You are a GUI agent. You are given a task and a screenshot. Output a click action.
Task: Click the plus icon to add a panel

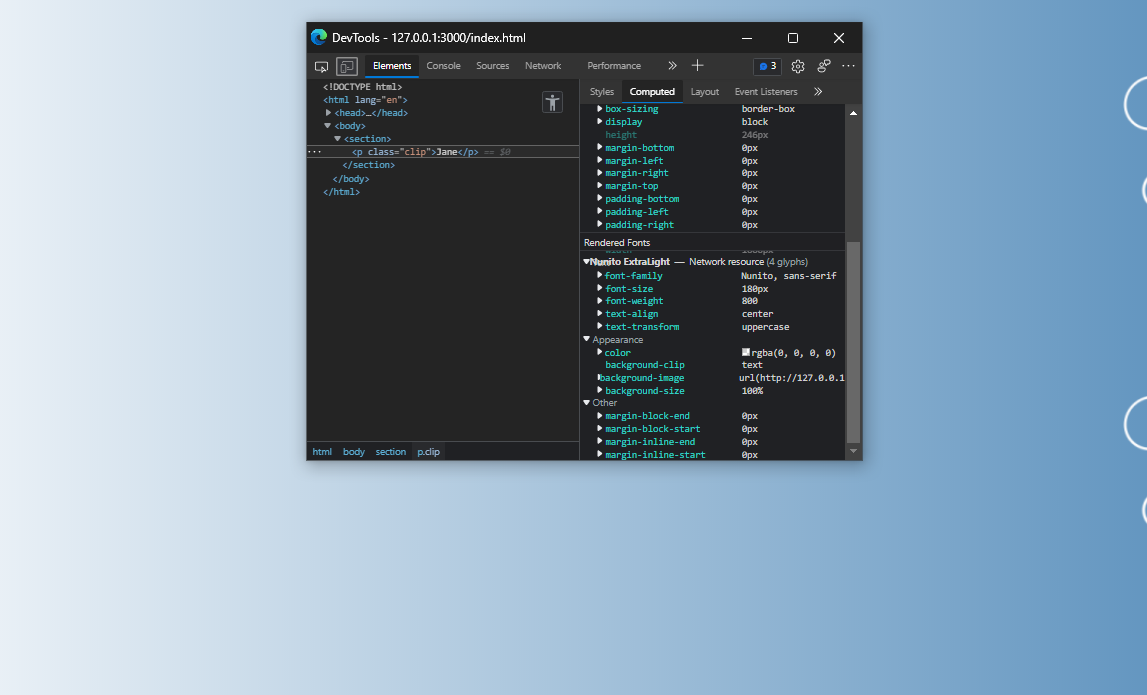tap(696, 66)
